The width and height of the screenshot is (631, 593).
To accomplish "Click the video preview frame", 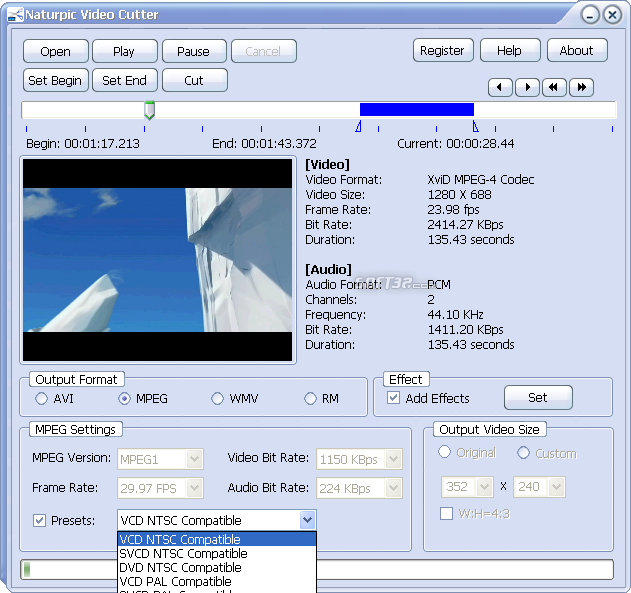I will [157, 260].
